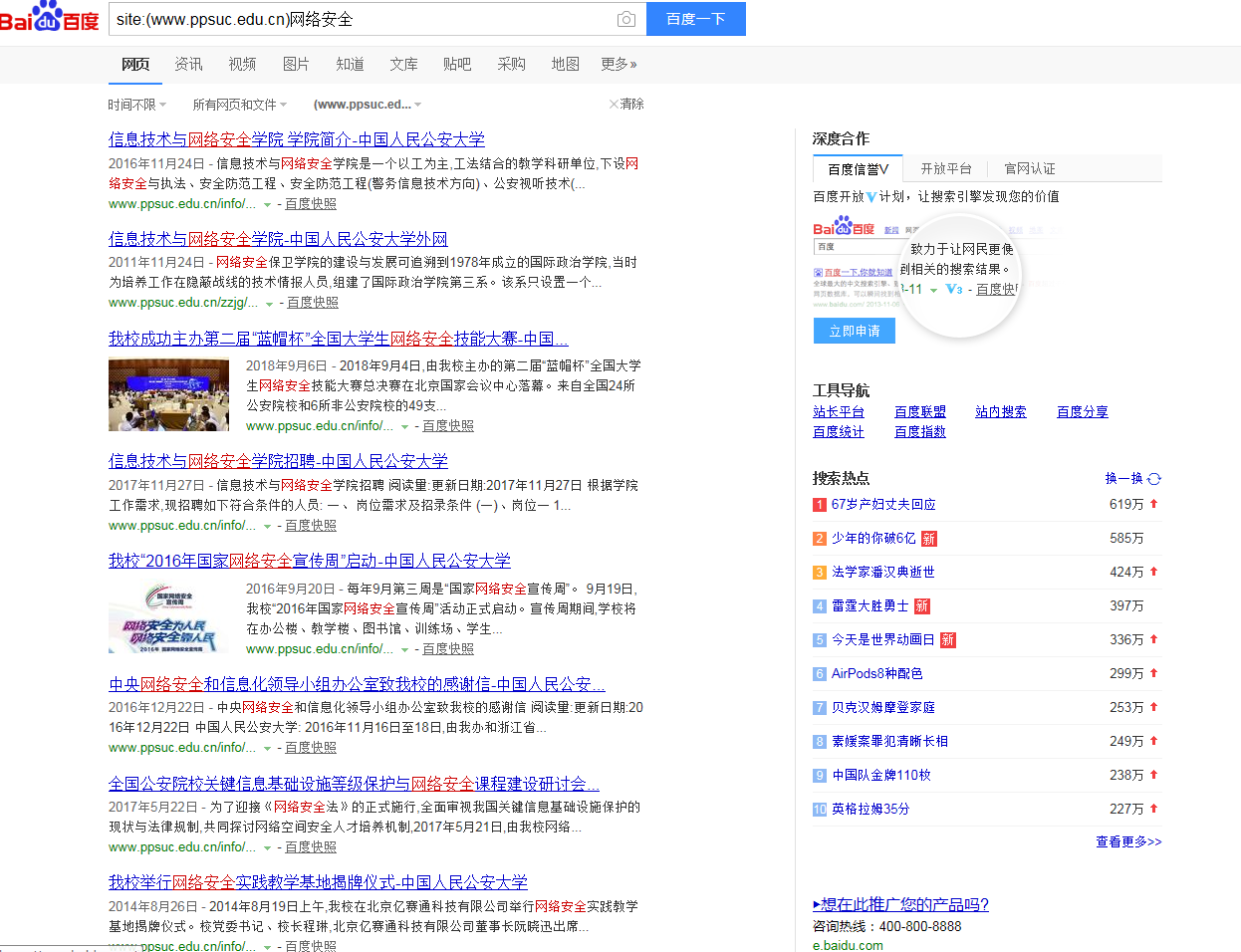Open result 全国公安院校关键信息基础设施研讨会
Screen dimensions: 1241x952
point(354,784)
